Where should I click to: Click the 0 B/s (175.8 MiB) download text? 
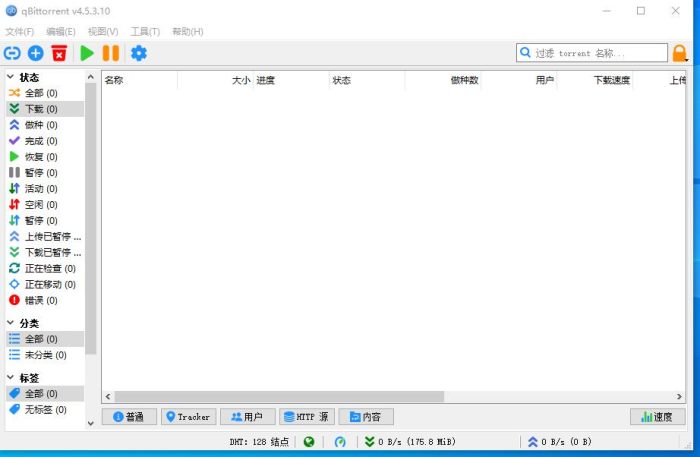pos(417,442)
